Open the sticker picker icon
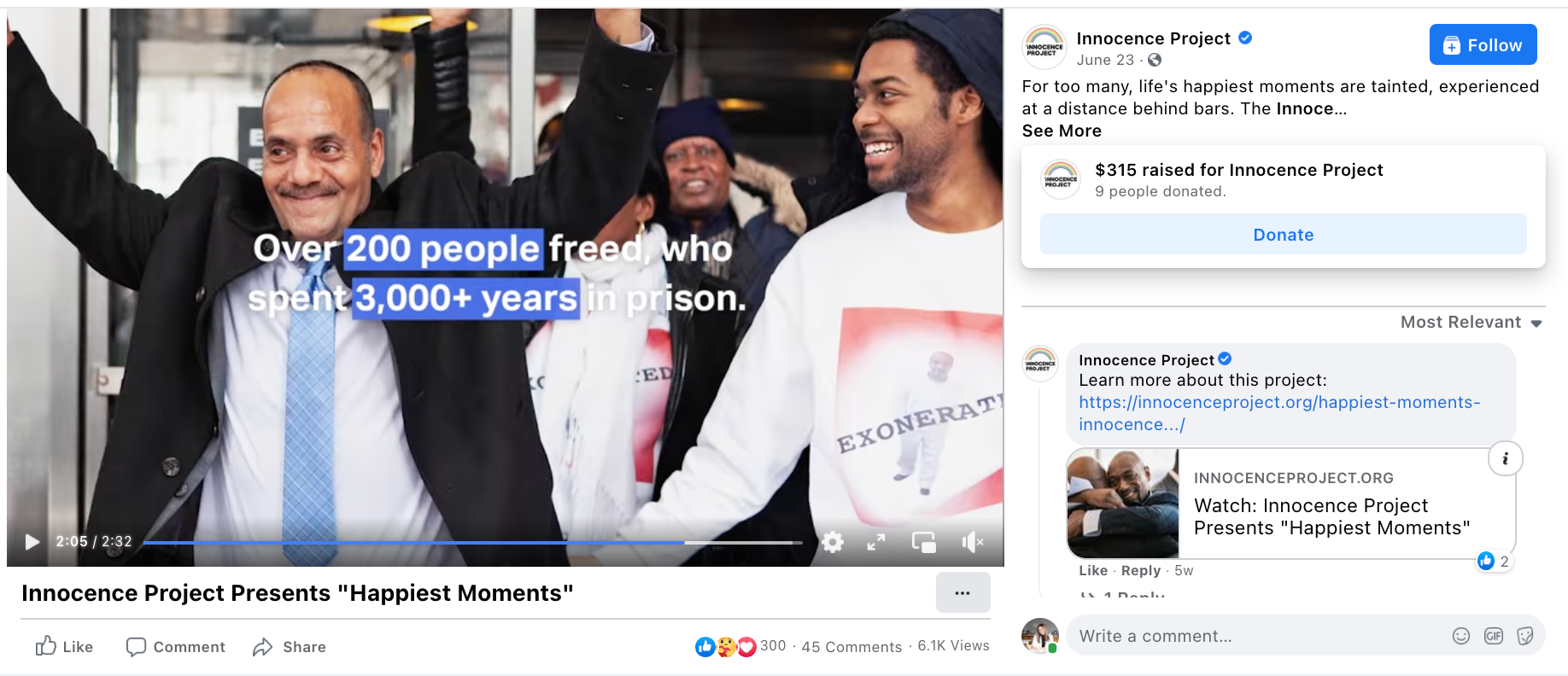This screenshot has height=676, width=1568. [1524, 636]
